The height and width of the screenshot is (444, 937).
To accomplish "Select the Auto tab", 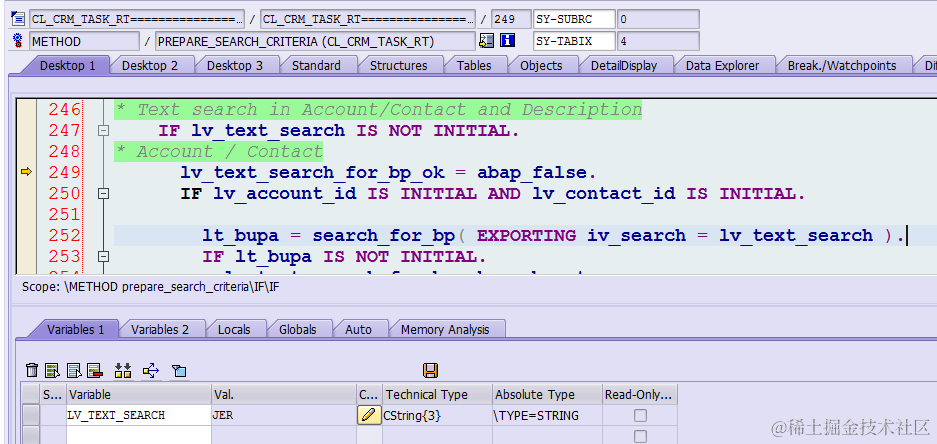I will [359, 329].
